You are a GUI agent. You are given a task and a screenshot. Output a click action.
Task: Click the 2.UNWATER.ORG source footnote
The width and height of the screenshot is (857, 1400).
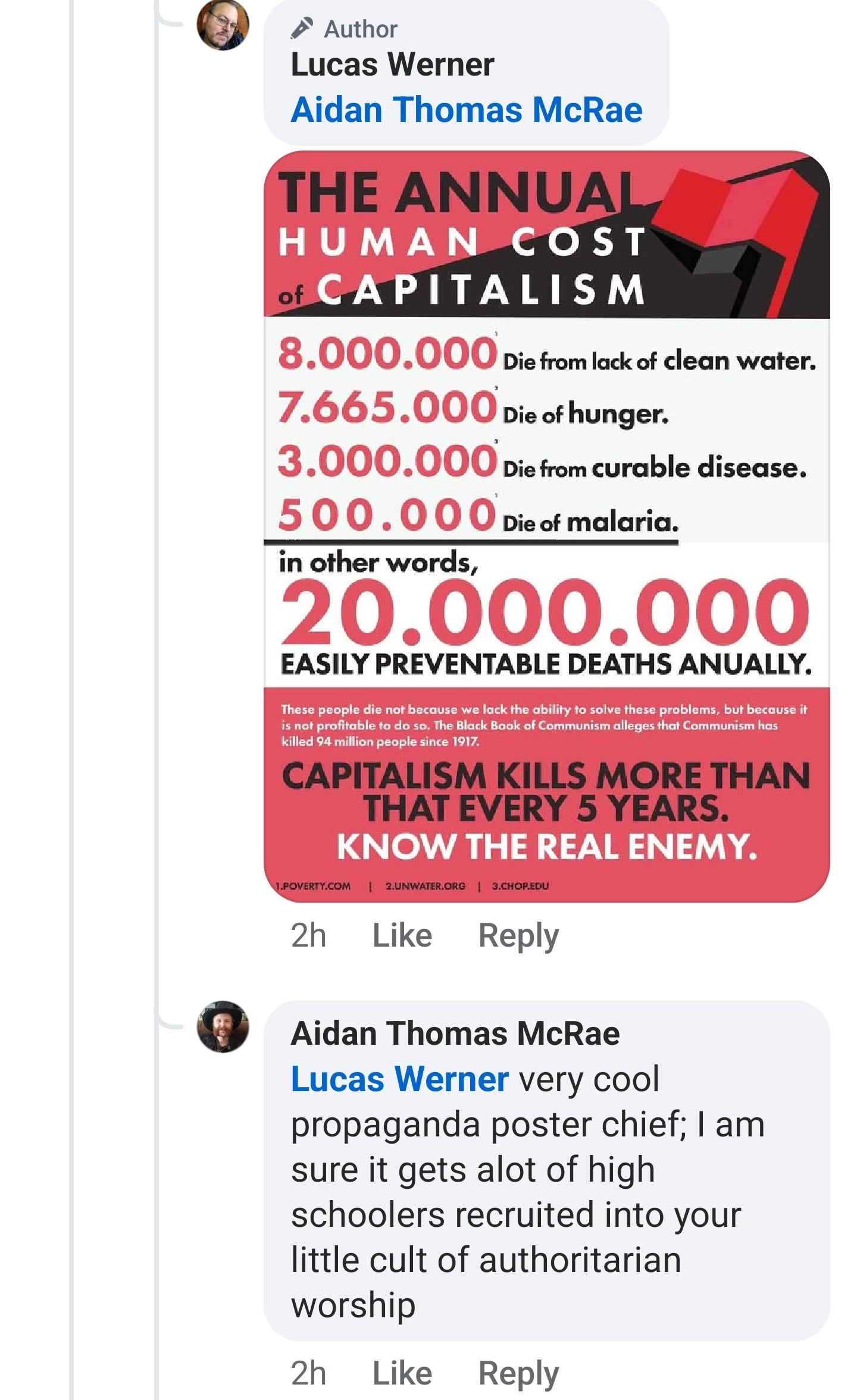[x=425, y=886]
